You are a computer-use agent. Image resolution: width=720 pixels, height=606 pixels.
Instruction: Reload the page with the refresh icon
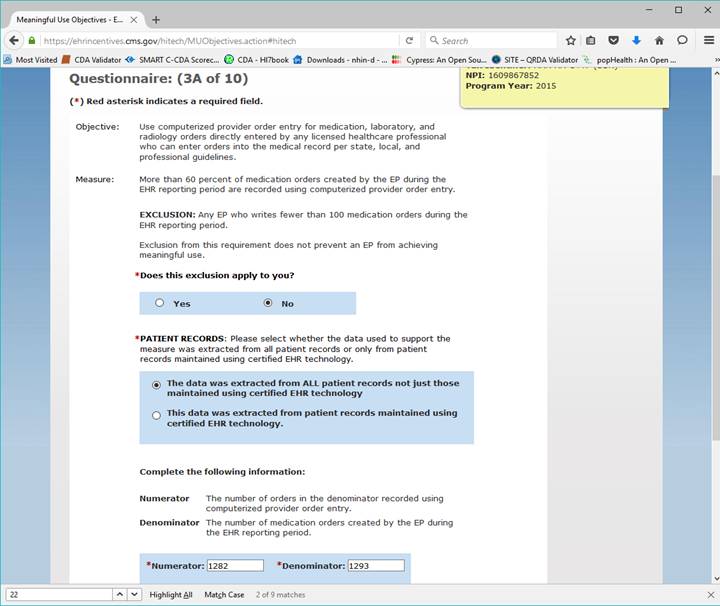pyautogui.click(x=409, y=41)
